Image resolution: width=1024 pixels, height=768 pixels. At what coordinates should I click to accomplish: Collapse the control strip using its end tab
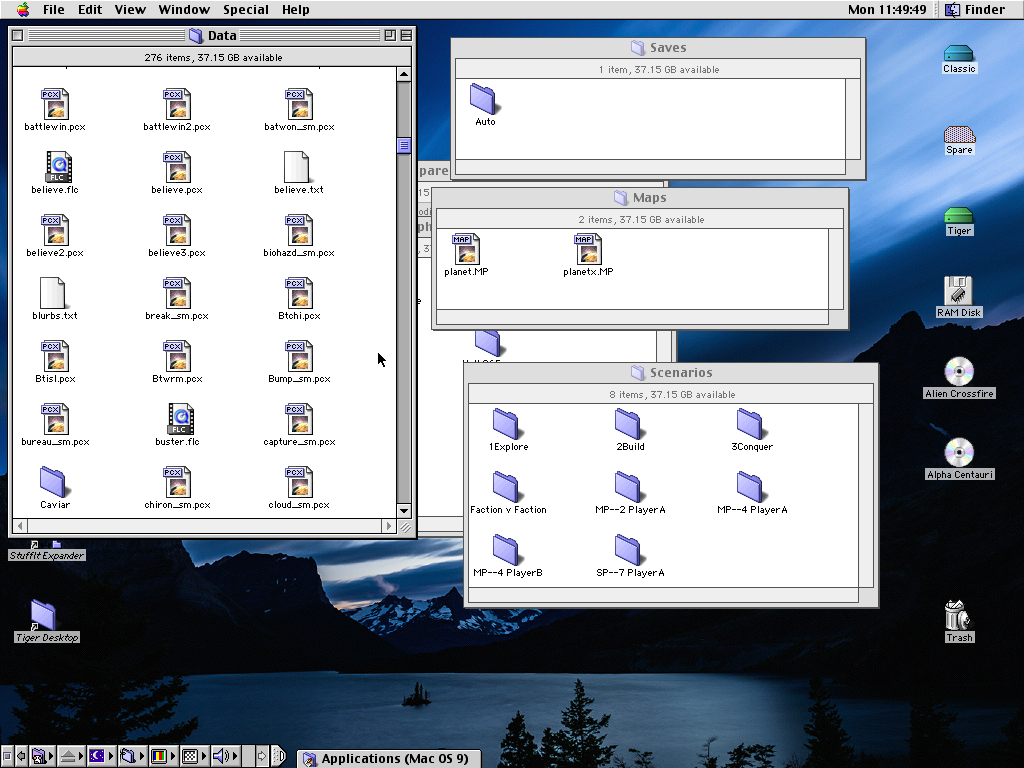(279, 756)
